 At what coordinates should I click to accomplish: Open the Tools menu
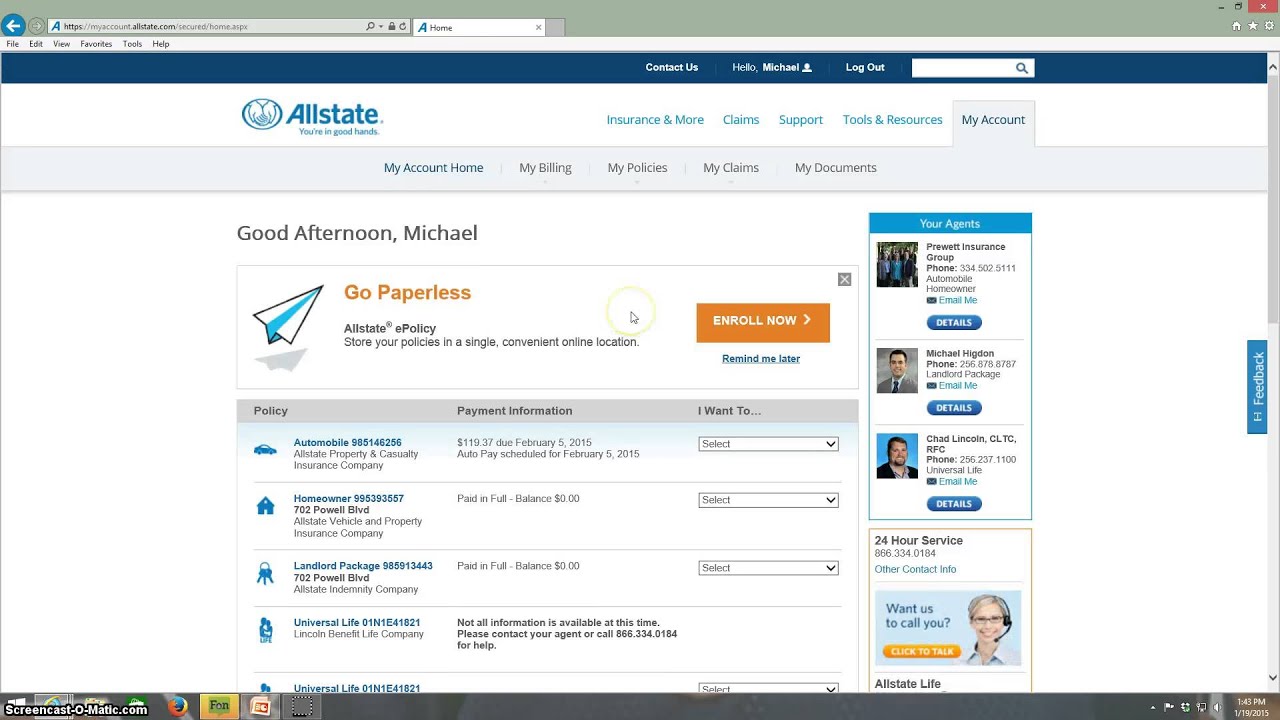pyautogui.click(x=132, y=44)
